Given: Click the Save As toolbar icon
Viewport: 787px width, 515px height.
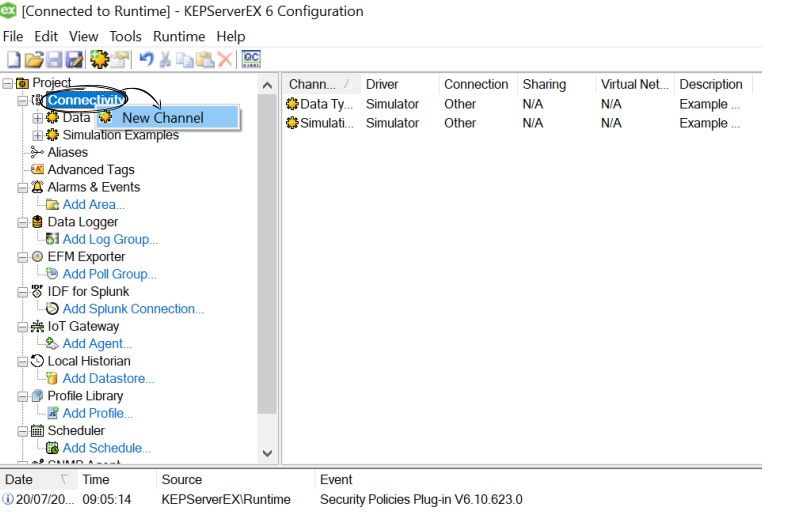Looking at the screenshot, I should [x=72, y=60].
